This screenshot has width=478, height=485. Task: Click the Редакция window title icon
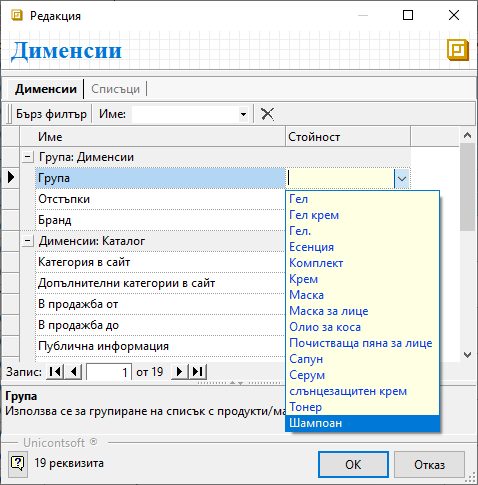click(x=17, y=15)
